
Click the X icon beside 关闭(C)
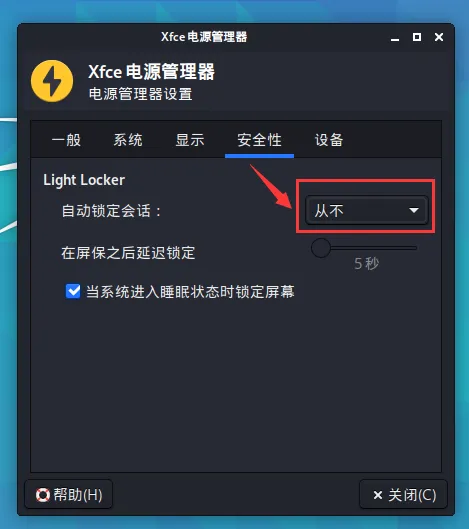pyautogui.click(x=378, y=495)
